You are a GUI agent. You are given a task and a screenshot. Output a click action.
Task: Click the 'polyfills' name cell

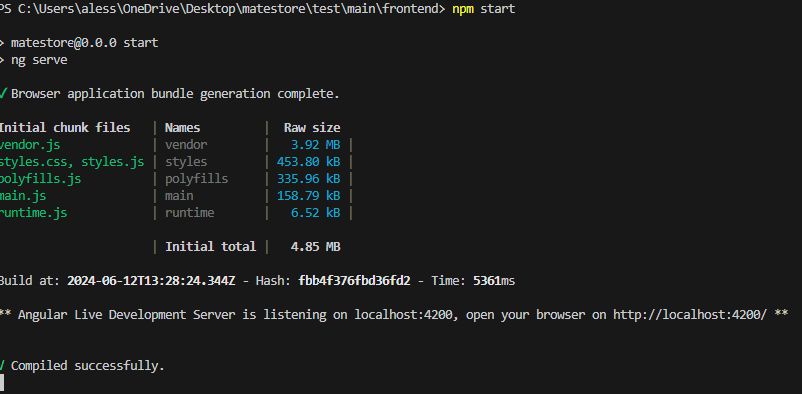[196, 179]
